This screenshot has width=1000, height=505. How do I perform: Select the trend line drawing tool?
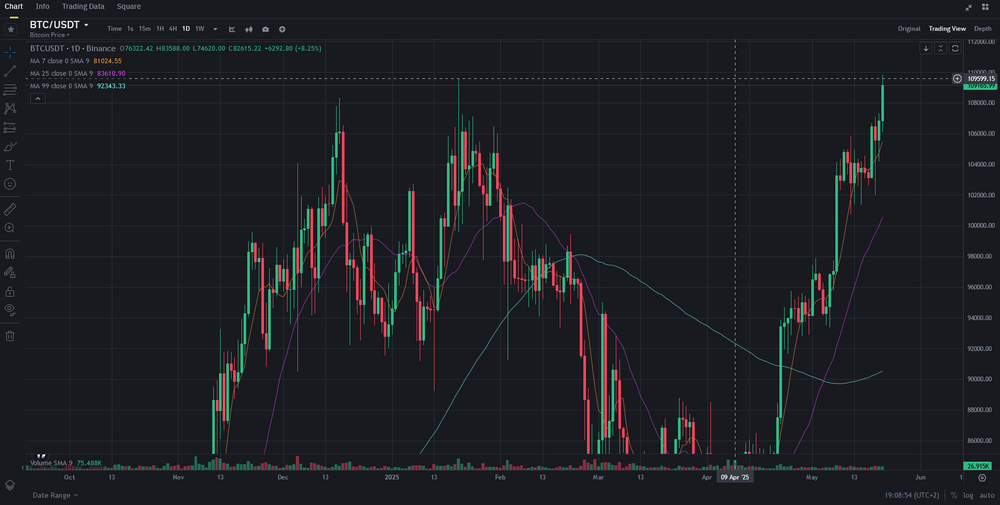pyautogui.click(x=10, y=71)
